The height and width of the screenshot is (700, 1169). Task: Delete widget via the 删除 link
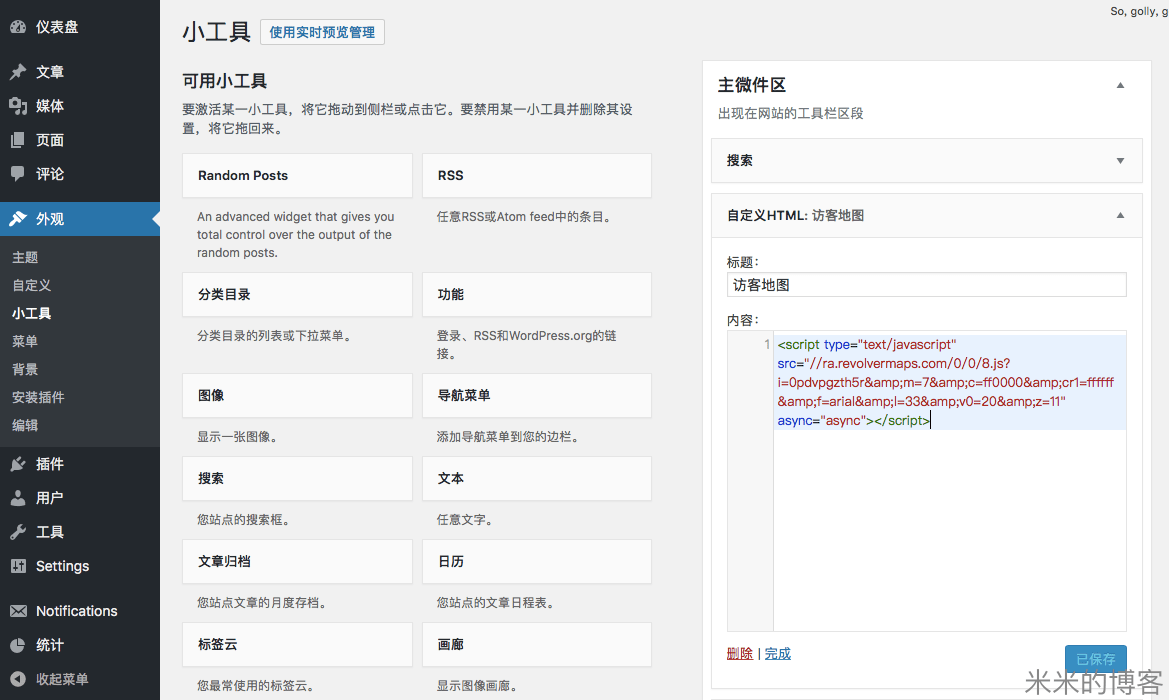click(740, 652)
